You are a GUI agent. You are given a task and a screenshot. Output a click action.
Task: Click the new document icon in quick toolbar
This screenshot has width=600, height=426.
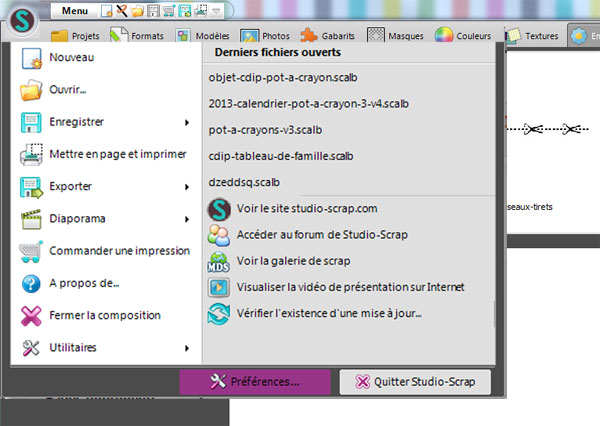coord(106,11)
